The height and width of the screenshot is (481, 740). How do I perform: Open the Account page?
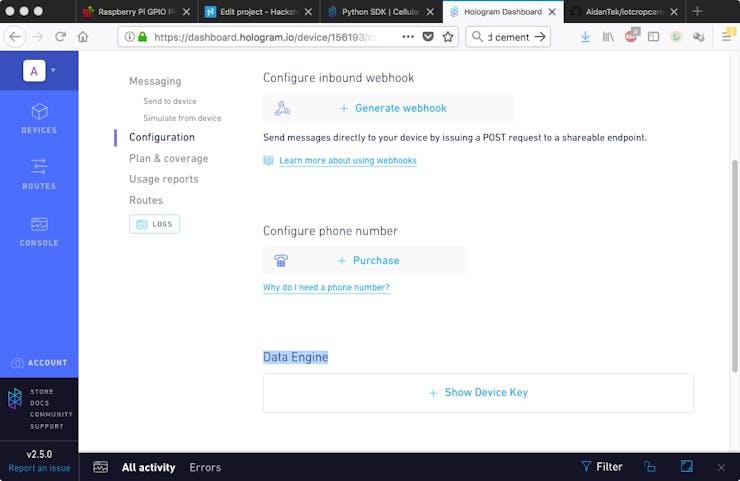coord(39,363)
